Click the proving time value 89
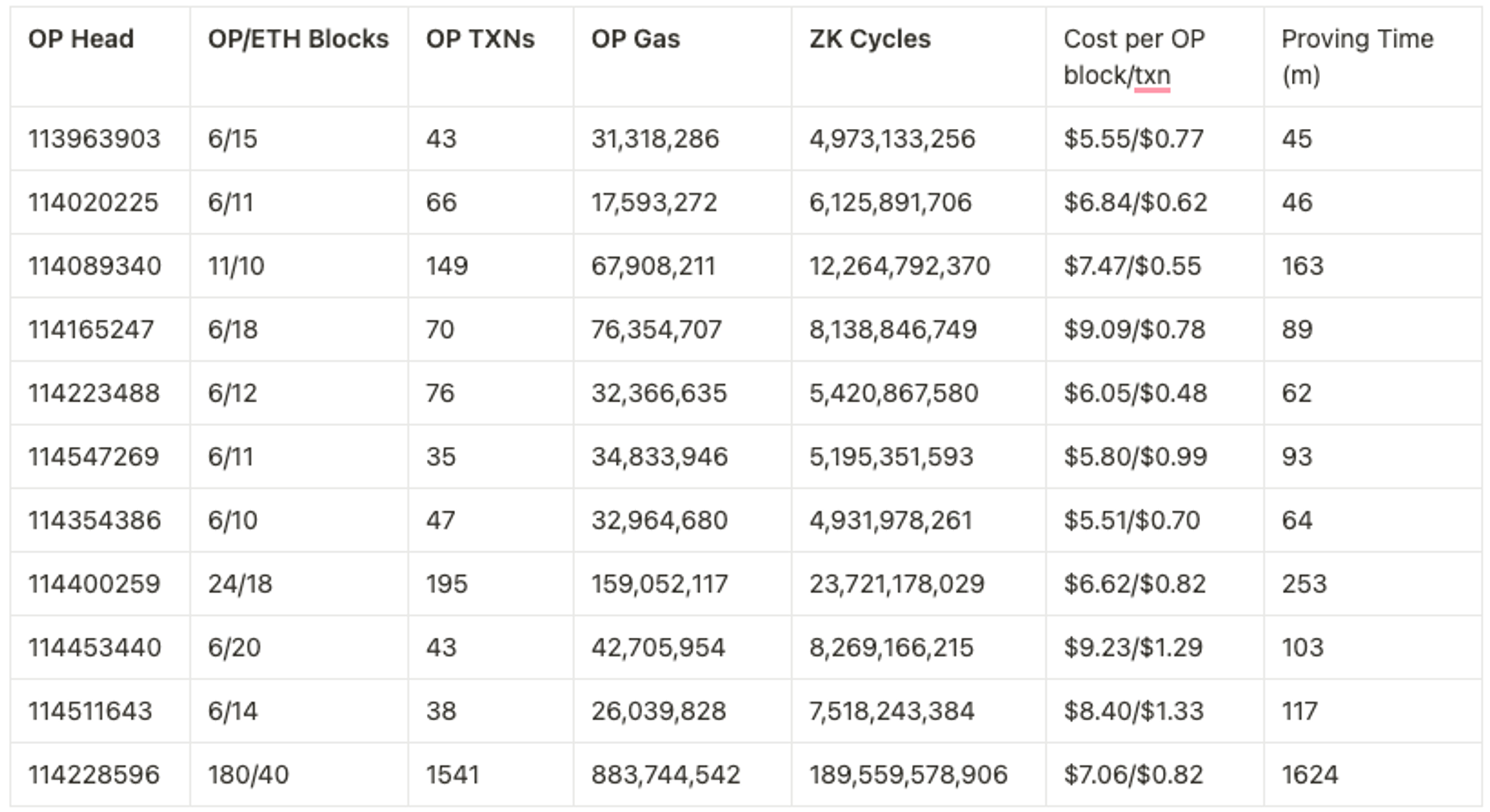Viewport: 1490px width, 812px height. coord(1297,329)
